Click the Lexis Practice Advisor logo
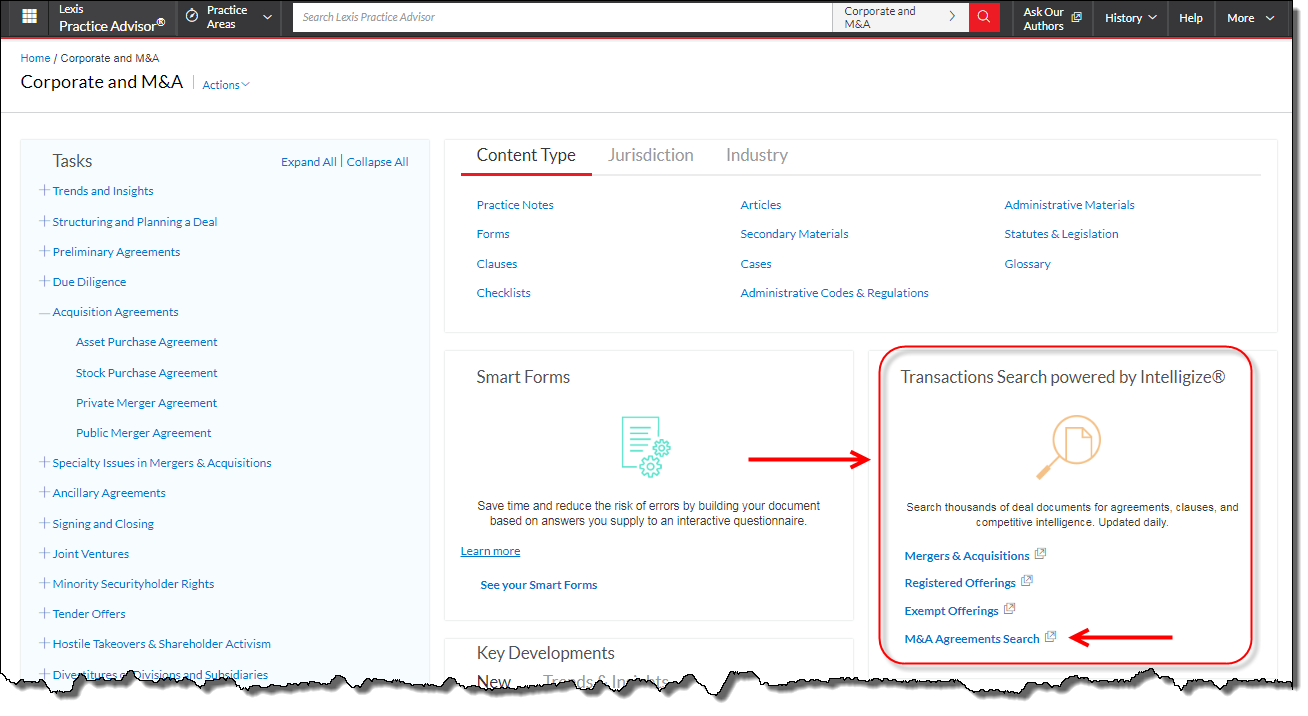Screen dimensions: 1308x716 pyautogui.click(x=111, y=17)
